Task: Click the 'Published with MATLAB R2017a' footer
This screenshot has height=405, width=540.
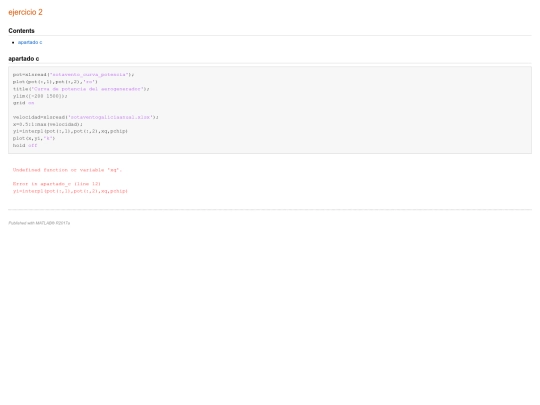Action: (x=39, y=223)
